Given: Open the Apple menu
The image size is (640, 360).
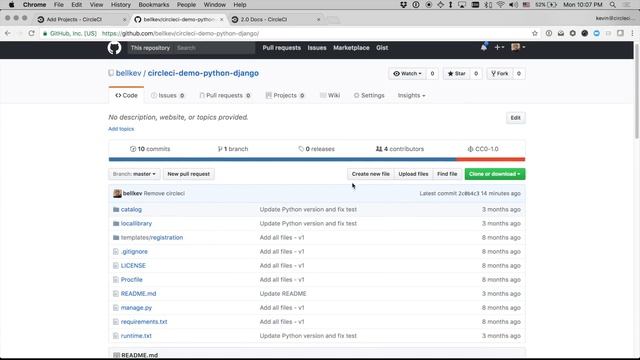Looking at the screenshot, I should click(11, 5).
